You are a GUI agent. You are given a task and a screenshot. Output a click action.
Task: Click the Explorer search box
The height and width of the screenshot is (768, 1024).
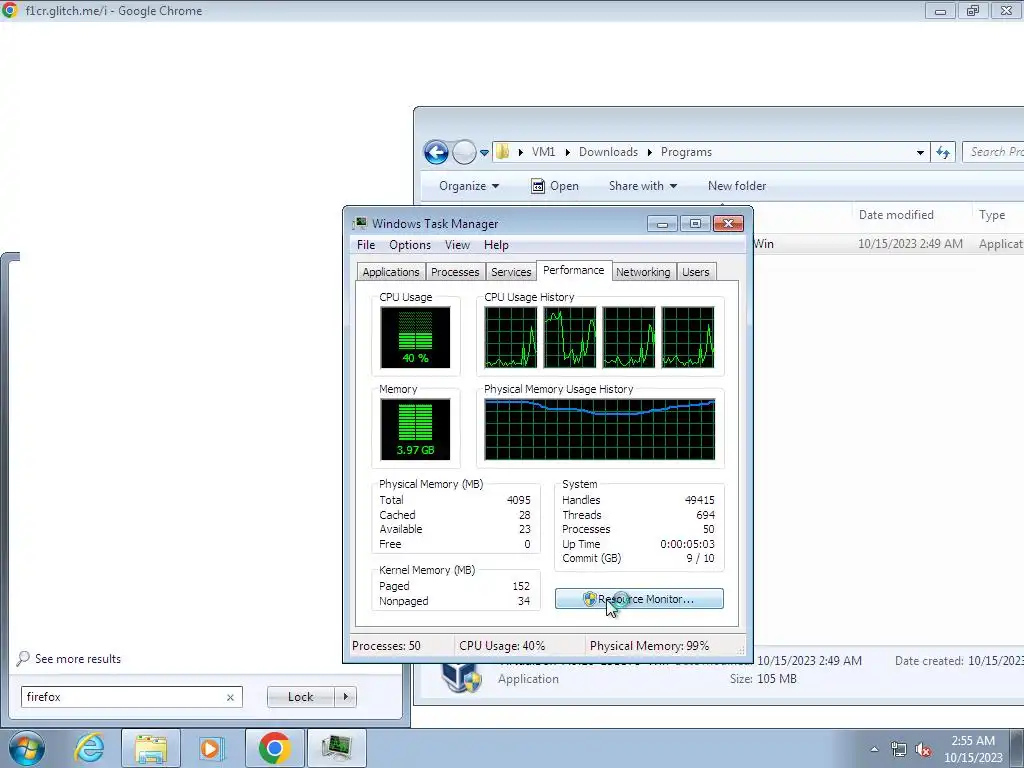point(993,152)
